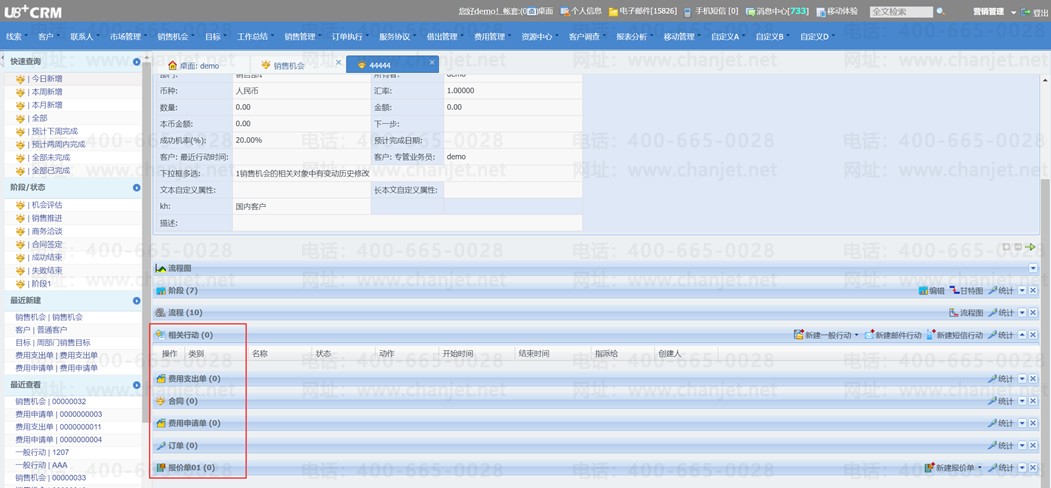Expand the 费用支出单 section arrow
This screenshot has width=1051, height=488.
pos(1022,379)
